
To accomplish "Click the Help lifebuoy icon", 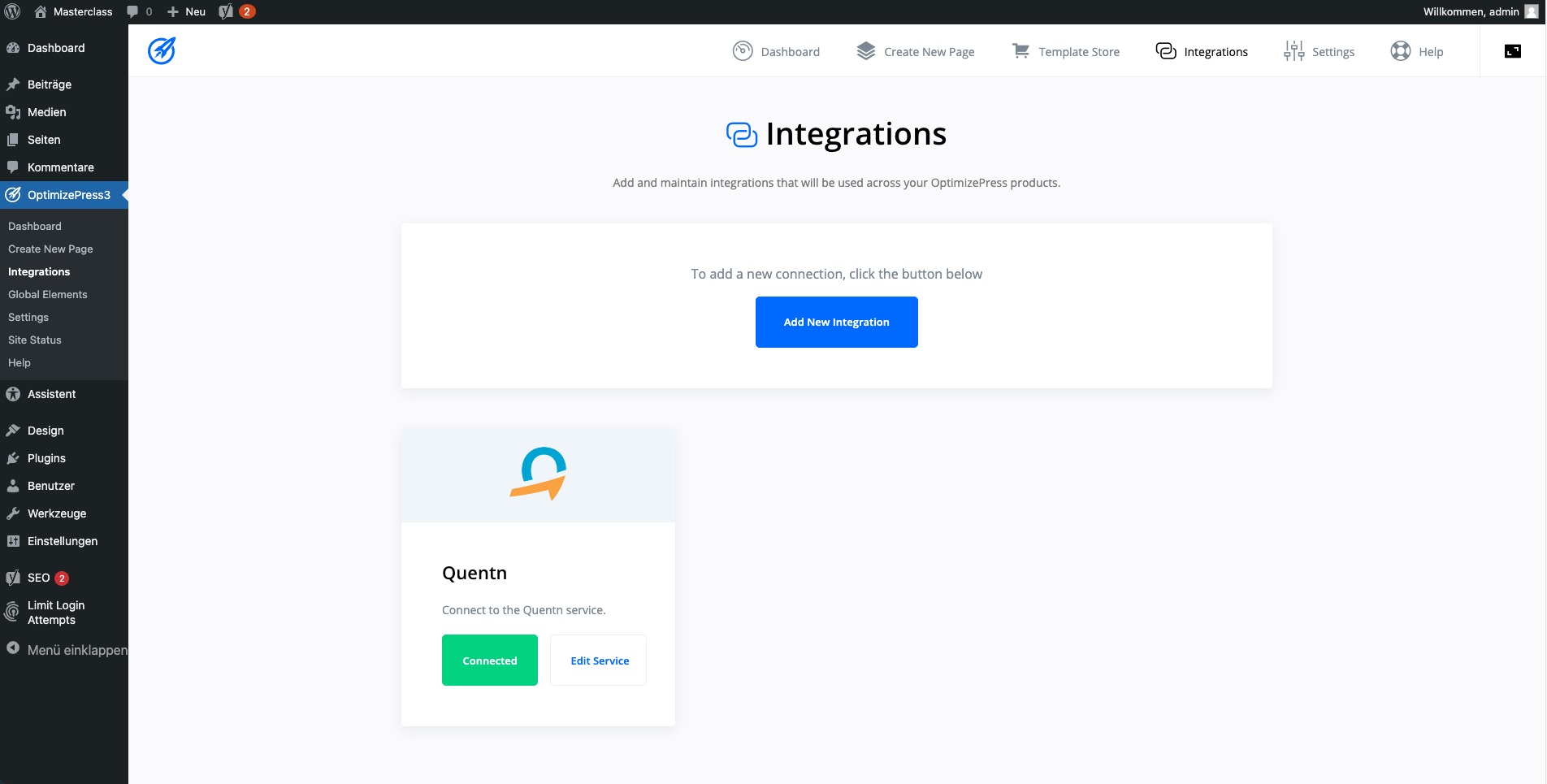I will tap(1400, 51).
